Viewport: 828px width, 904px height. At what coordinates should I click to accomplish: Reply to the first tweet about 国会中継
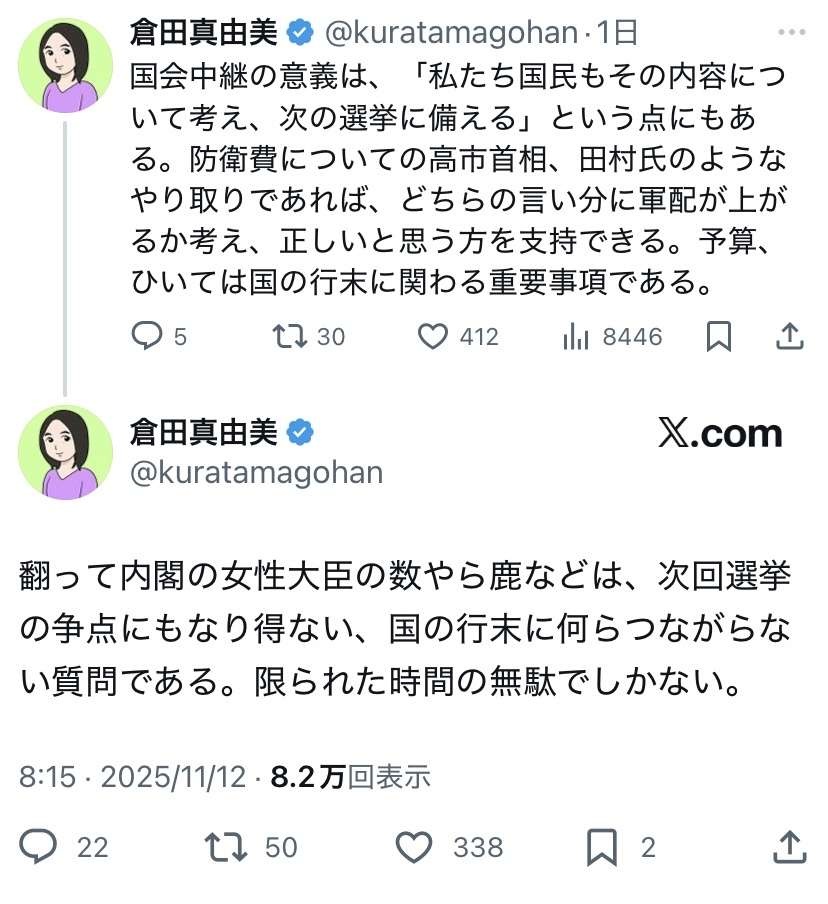tap(147, 337)
